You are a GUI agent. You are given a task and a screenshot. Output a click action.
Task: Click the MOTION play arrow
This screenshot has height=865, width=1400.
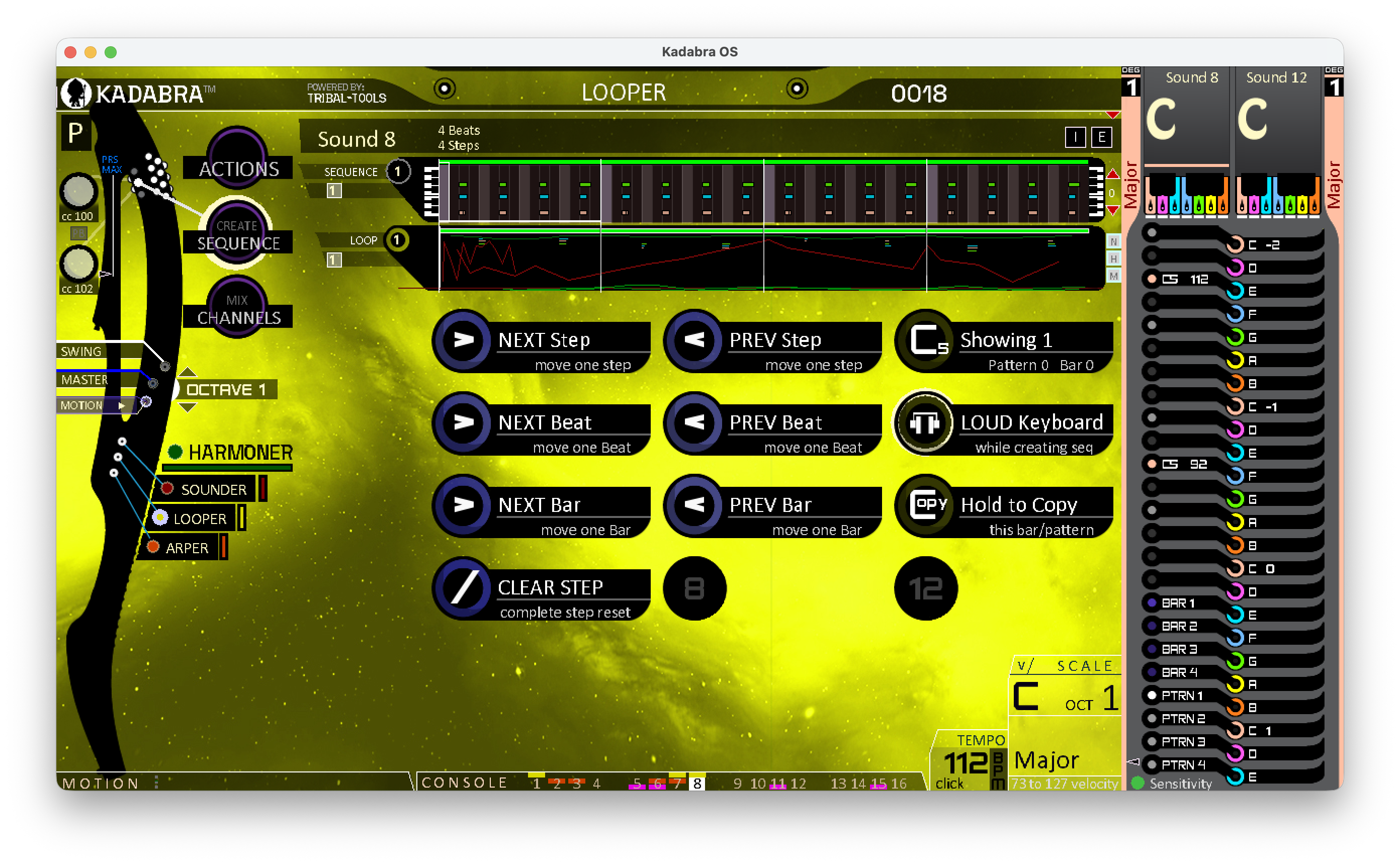122,406
